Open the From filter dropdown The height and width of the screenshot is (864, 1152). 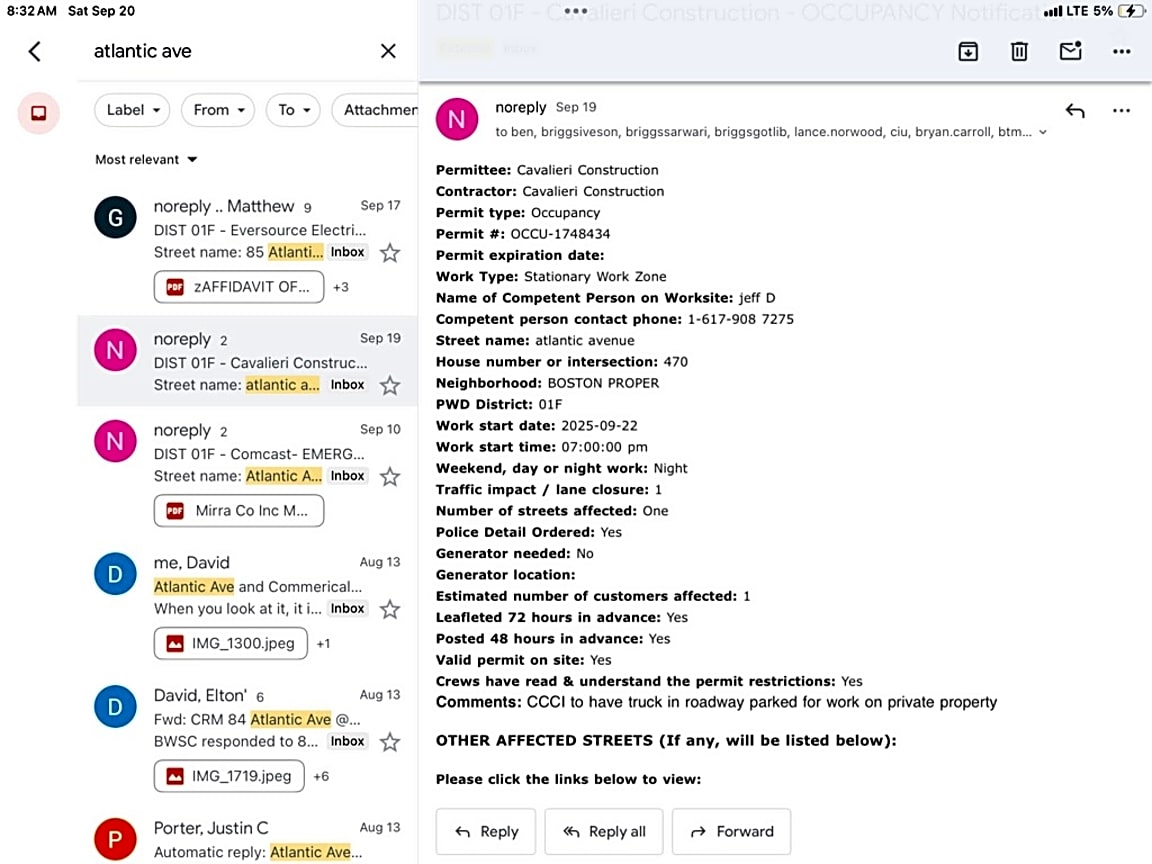coord(218,110)
